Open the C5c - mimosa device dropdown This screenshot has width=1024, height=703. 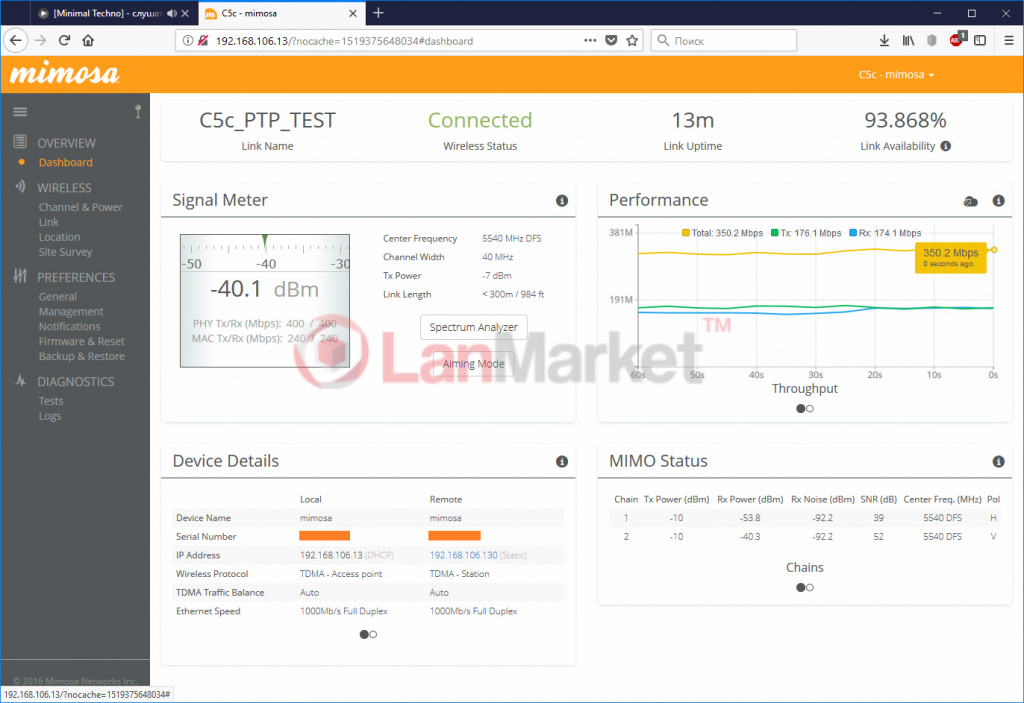click(x=896, y=74)
